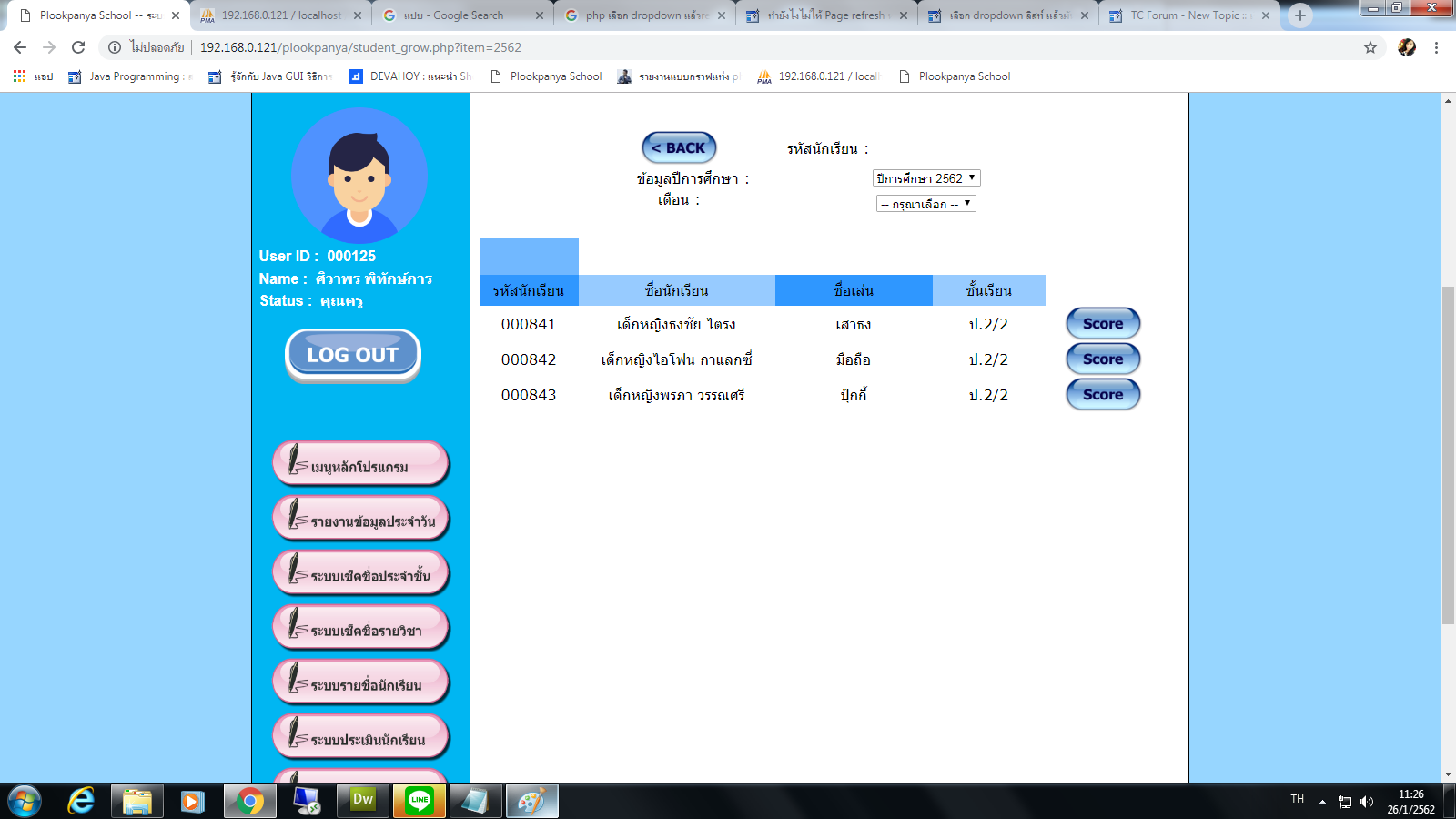The image size is (1456, 819).
Task: Click the nickname cell มือถือ
Action: tap(854, 359)
